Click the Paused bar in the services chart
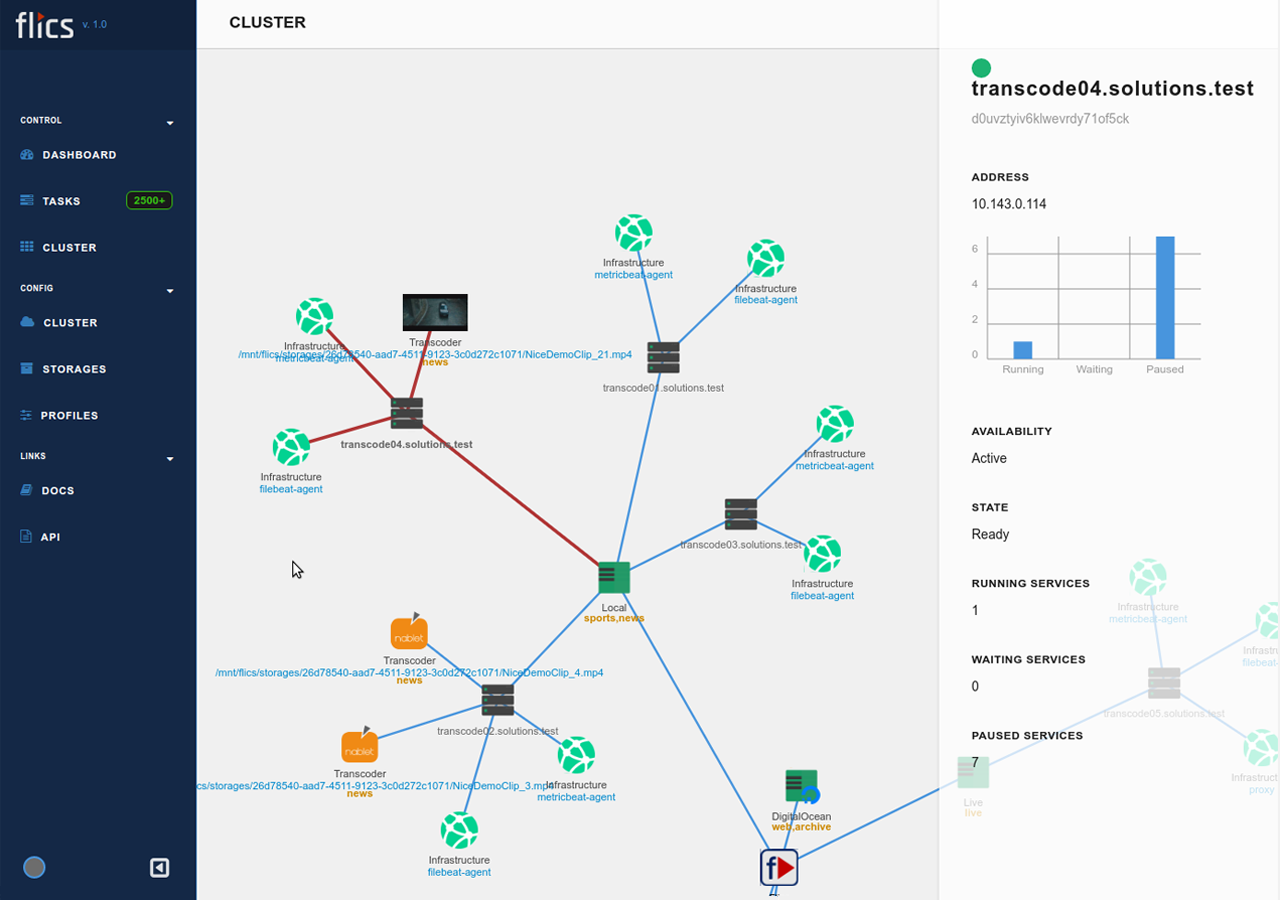Screen dimensions: 1280x900 (x=1165, y=297)
